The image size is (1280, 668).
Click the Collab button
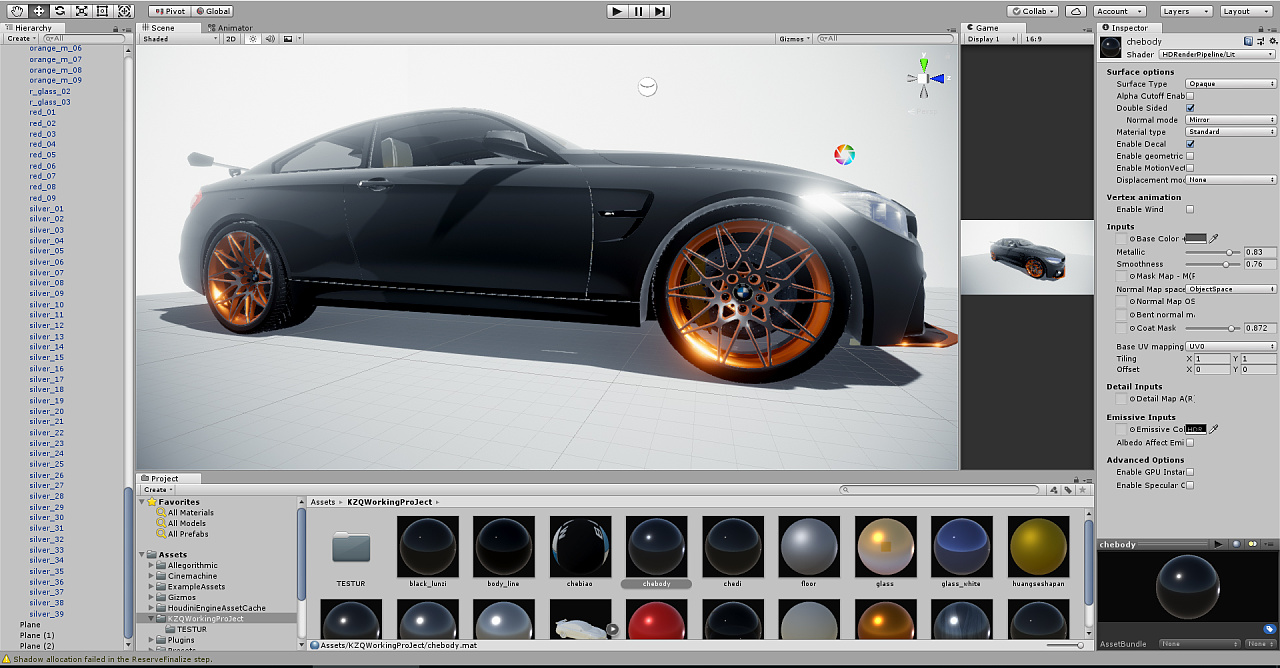[x=1030, y=11]
